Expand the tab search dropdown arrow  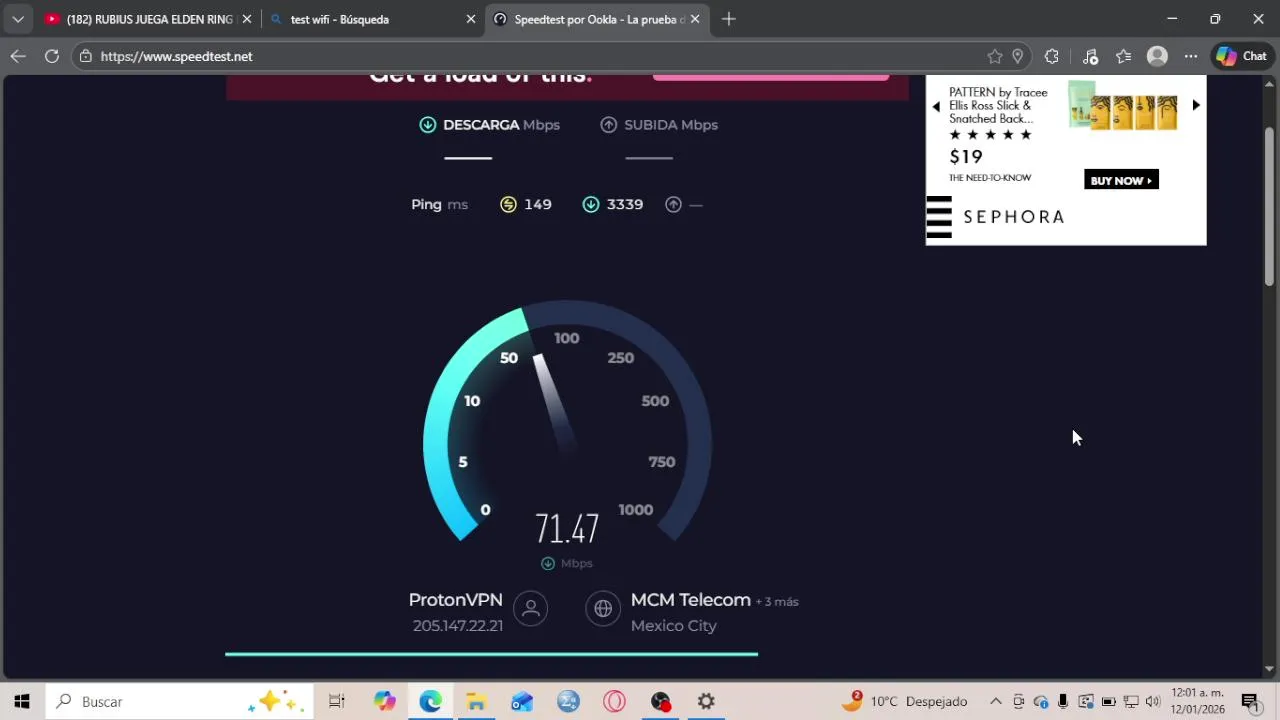coord(18,19)
